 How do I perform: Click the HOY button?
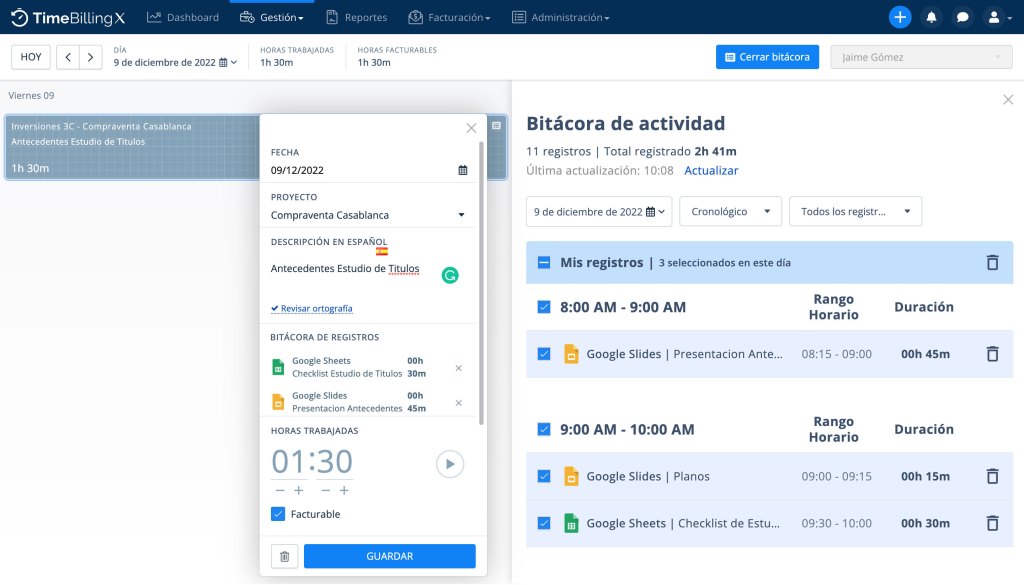pos(31,57)
